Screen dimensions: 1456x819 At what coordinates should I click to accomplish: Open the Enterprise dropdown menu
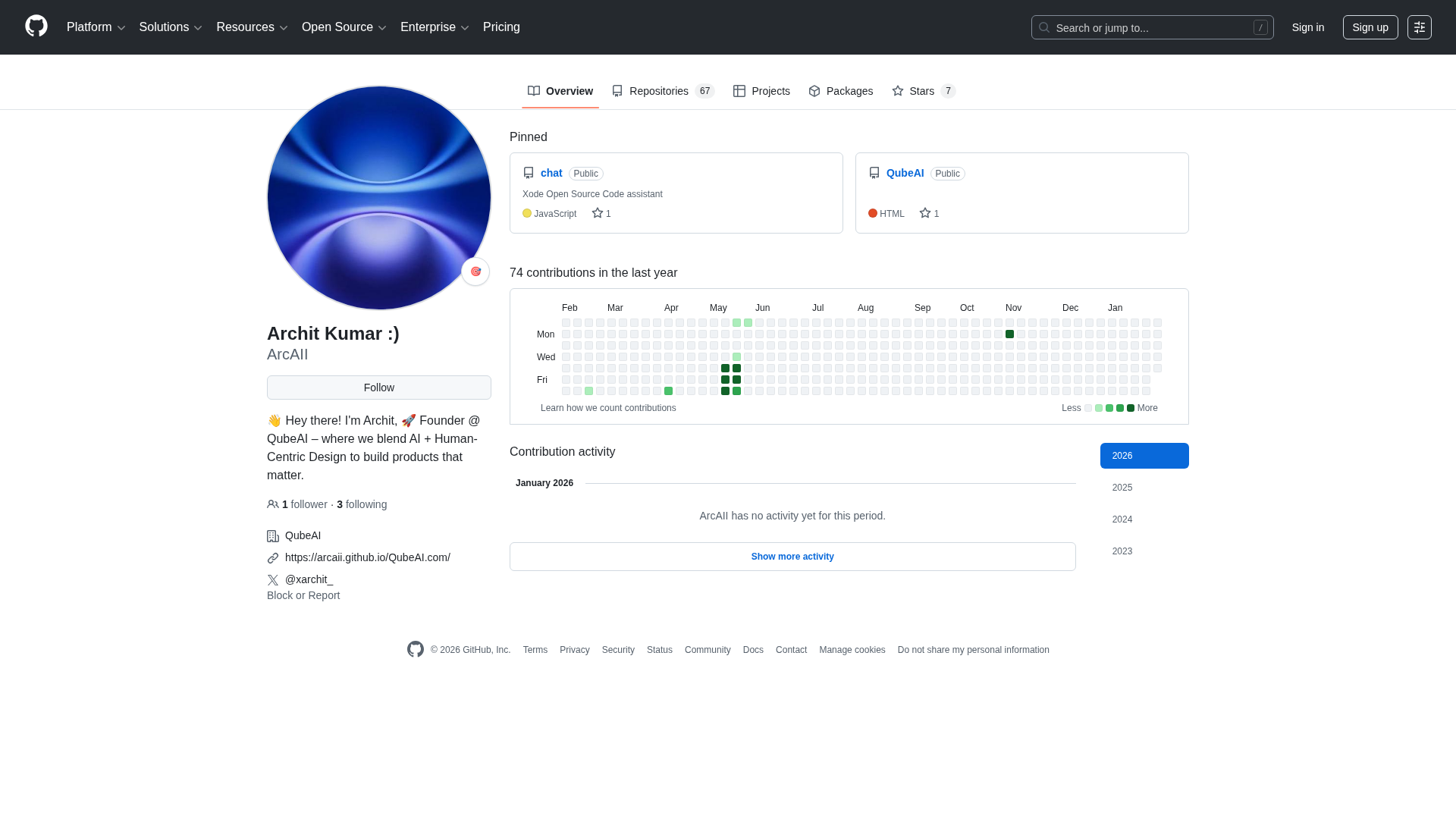435,27
